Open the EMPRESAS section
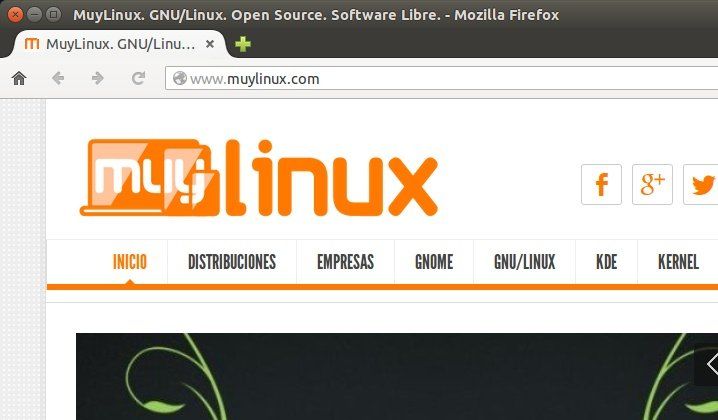The width and height of the screenshot is (718, 420). (x=345, y=262)
